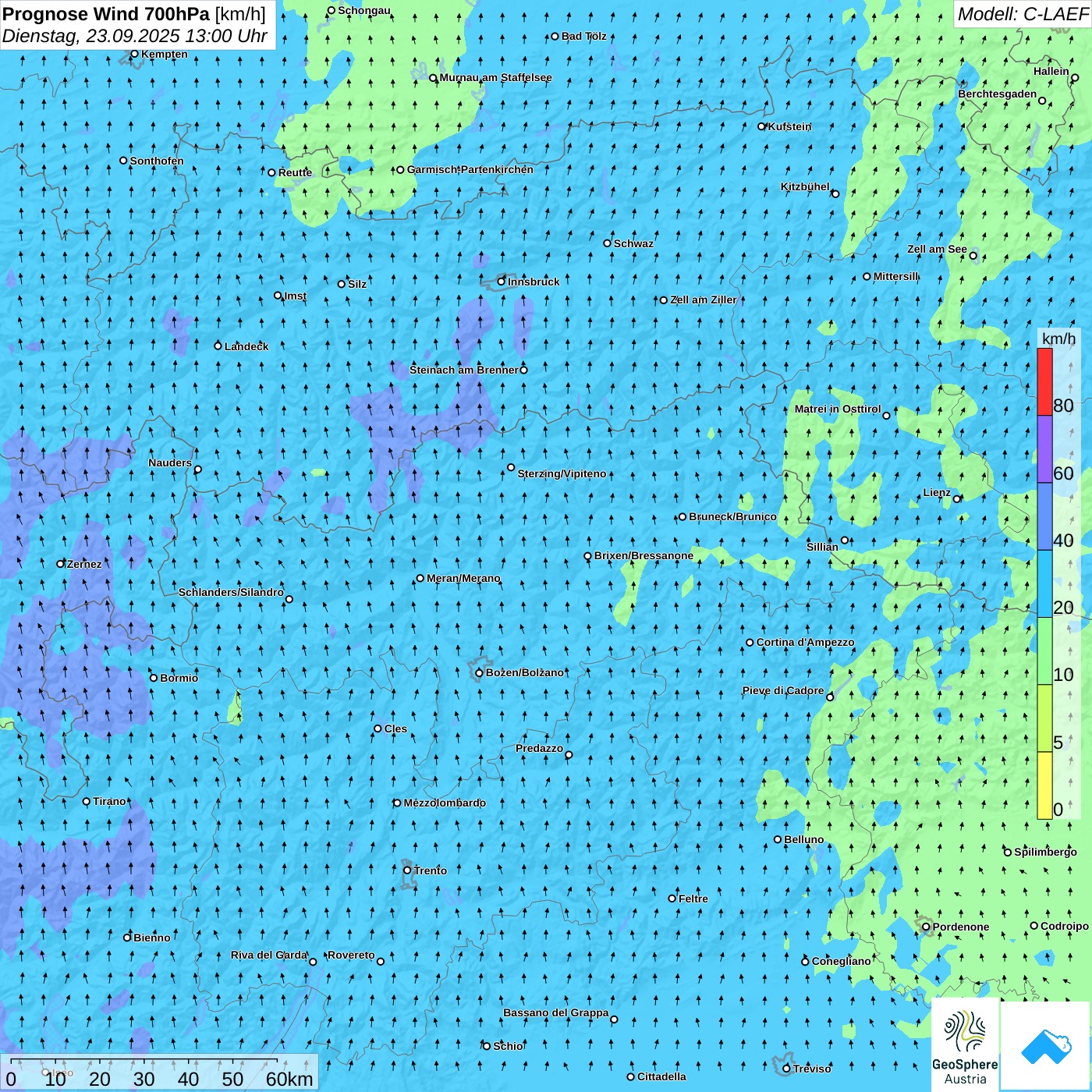The height and width of the screenshot is (1092, 1092).
Task: Click the Belluno city label
Action: point(803,839)
